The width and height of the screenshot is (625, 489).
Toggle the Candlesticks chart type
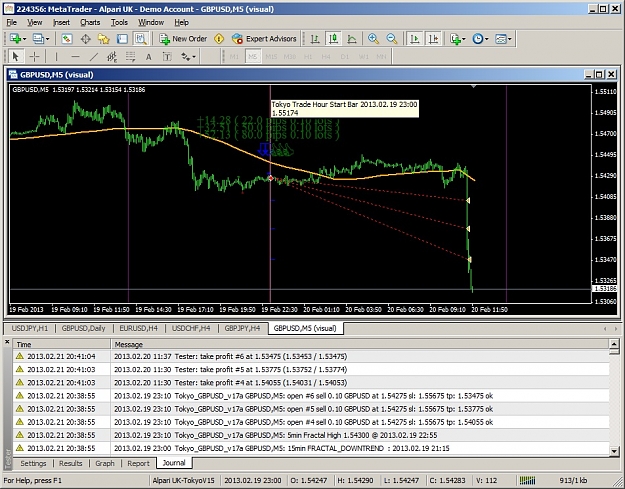333,39
